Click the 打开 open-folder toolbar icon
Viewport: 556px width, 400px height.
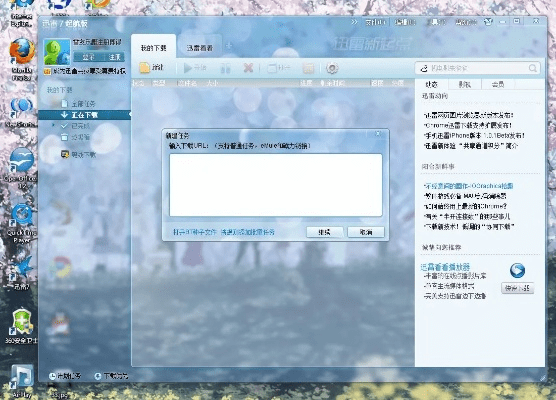coord(272,67)
